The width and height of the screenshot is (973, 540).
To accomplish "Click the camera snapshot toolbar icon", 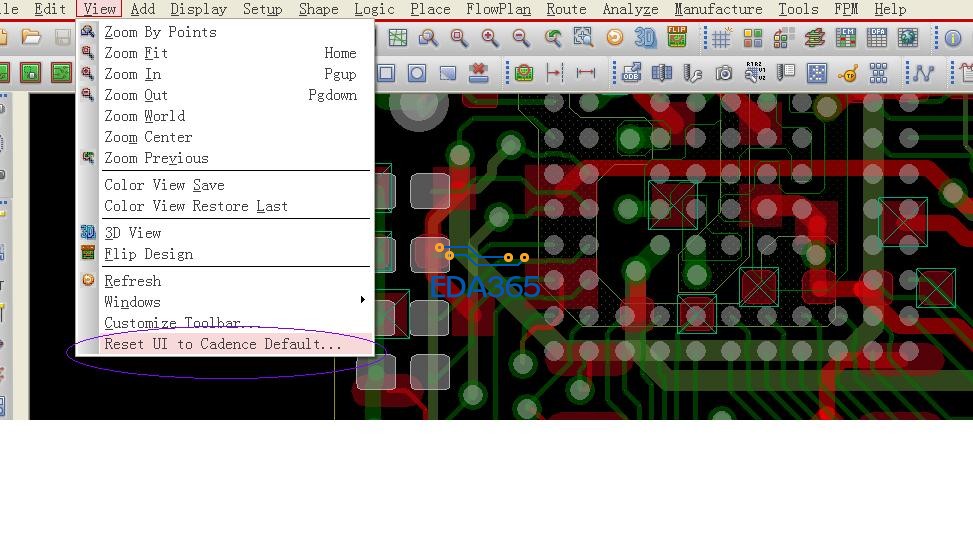I will [724, 73].
